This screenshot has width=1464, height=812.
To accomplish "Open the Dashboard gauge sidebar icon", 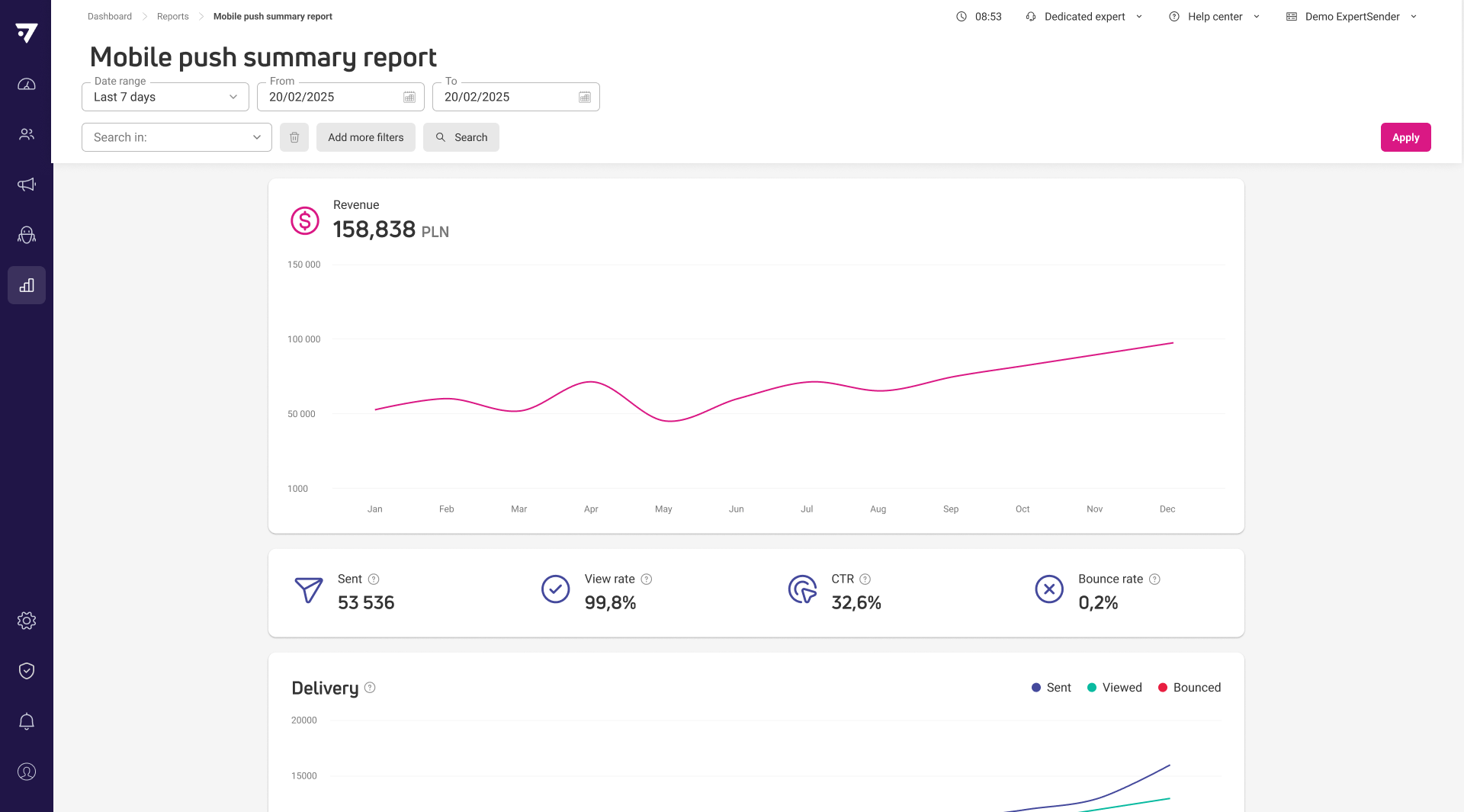I will [27, 84].
